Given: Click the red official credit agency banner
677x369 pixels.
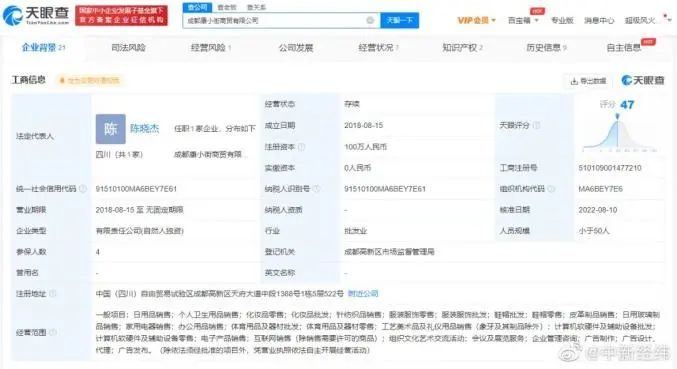Looking at the screenshot, I should (121, 15).
